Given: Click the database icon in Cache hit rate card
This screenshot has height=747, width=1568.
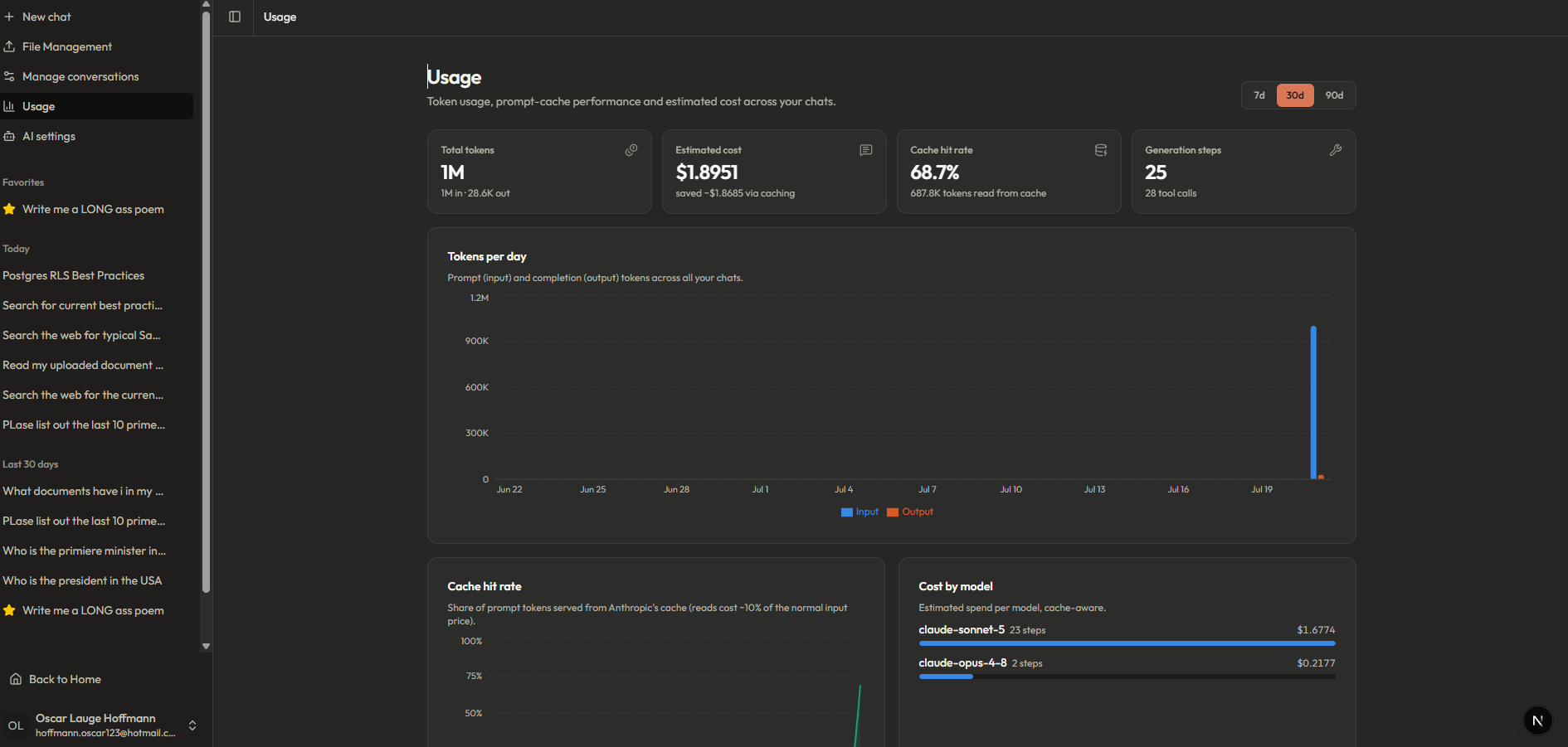Looking at the screenshot, I should pos(1101,150).
